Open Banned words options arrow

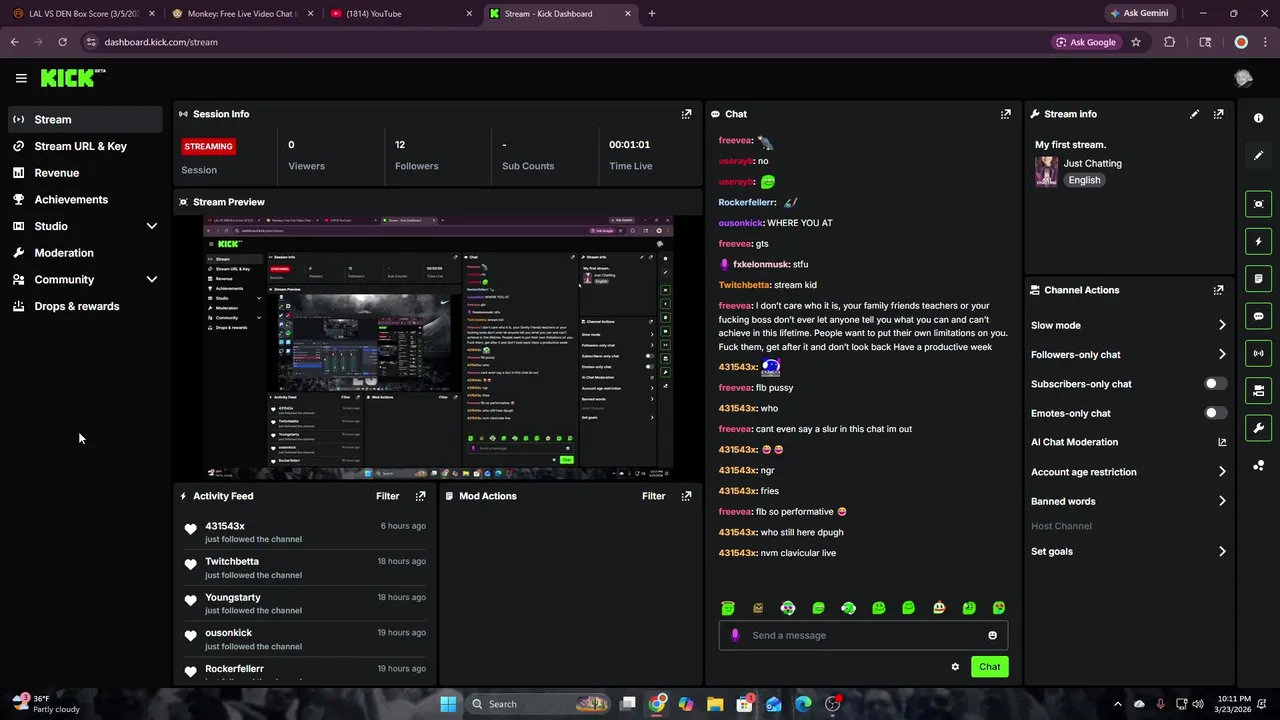[1222, 501]
